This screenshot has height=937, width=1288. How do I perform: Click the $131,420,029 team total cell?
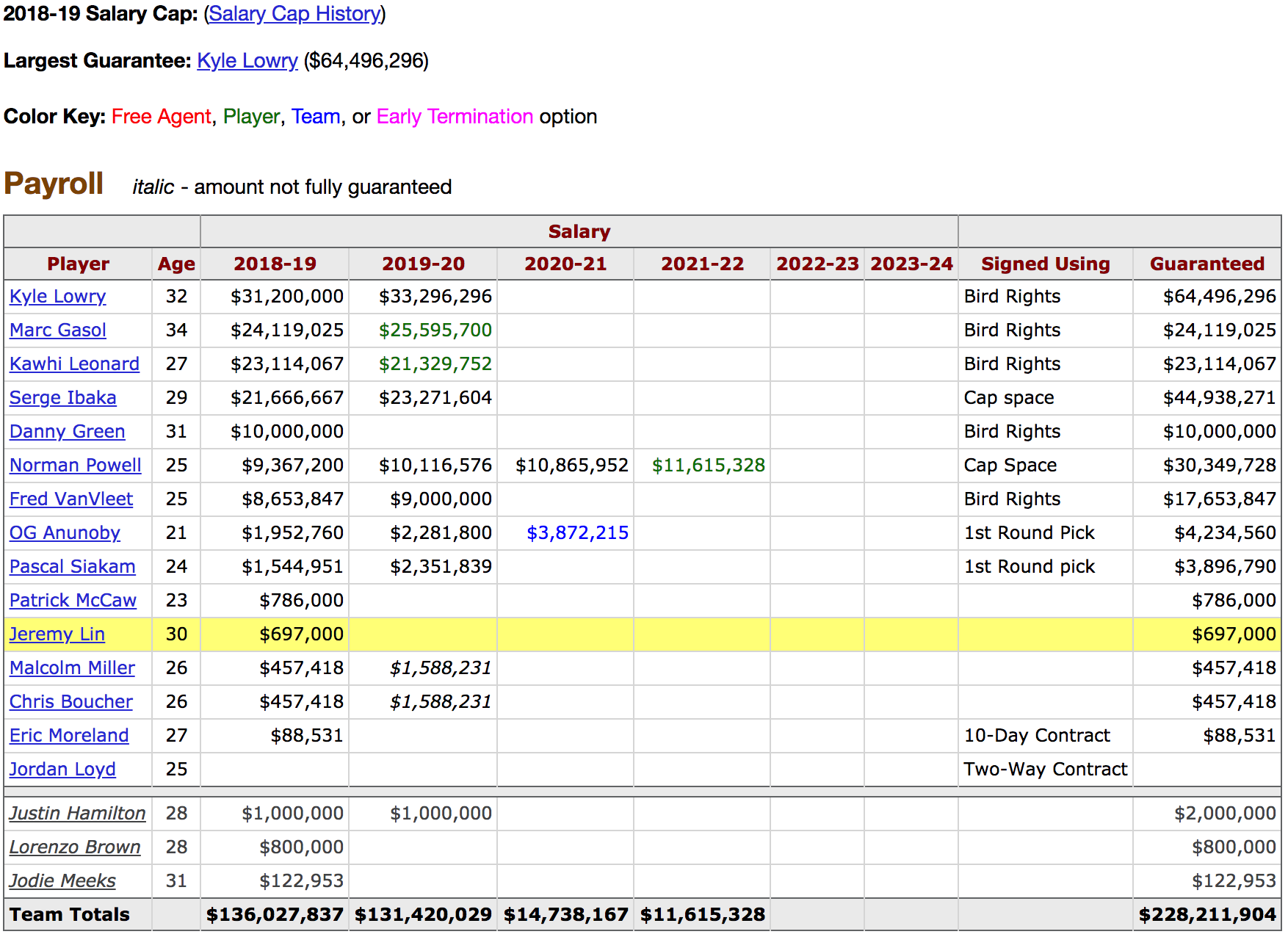click(x=423, y=915)
